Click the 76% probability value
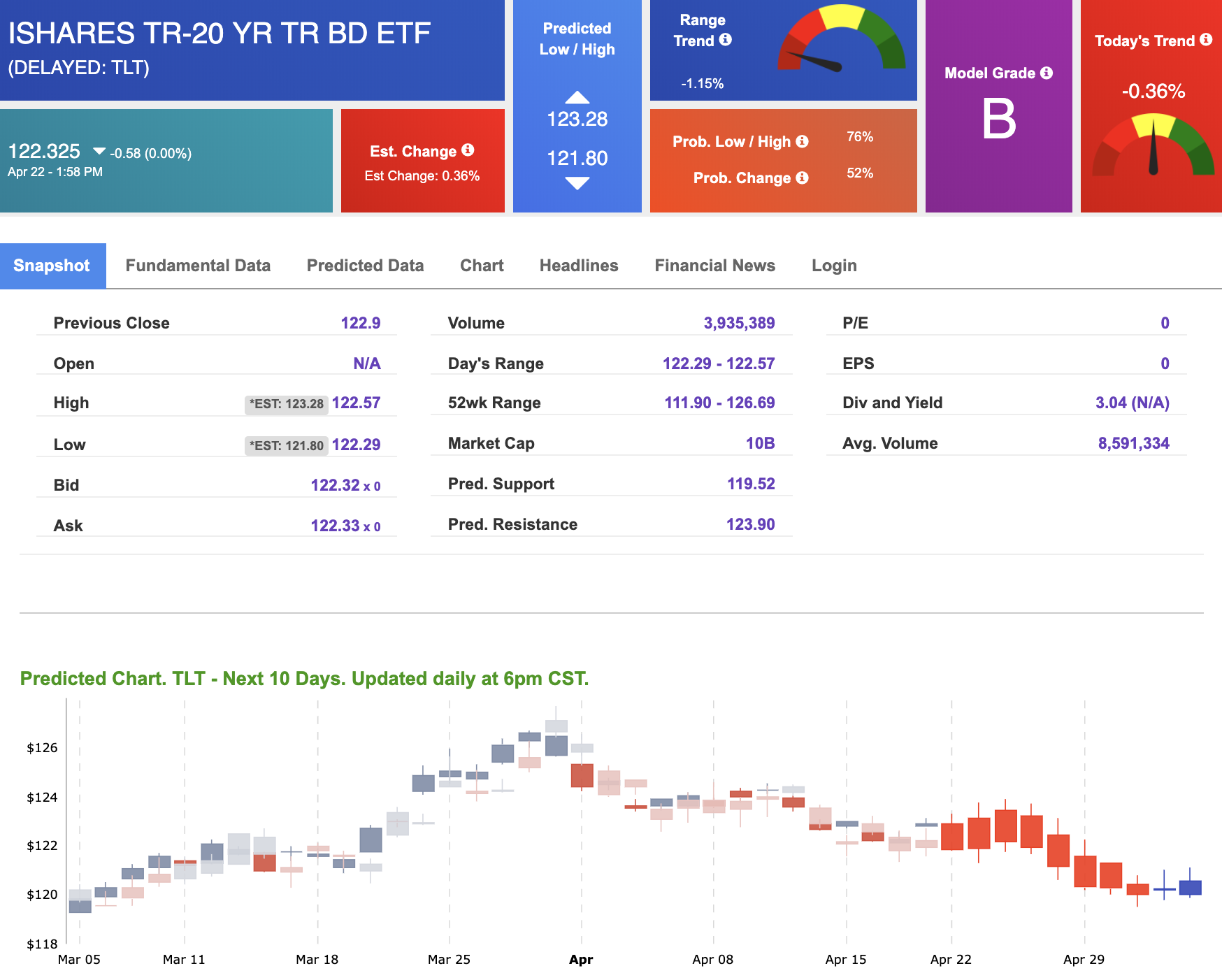Image resolution: width=1222 pixels, height=980 pixels. 860,137
